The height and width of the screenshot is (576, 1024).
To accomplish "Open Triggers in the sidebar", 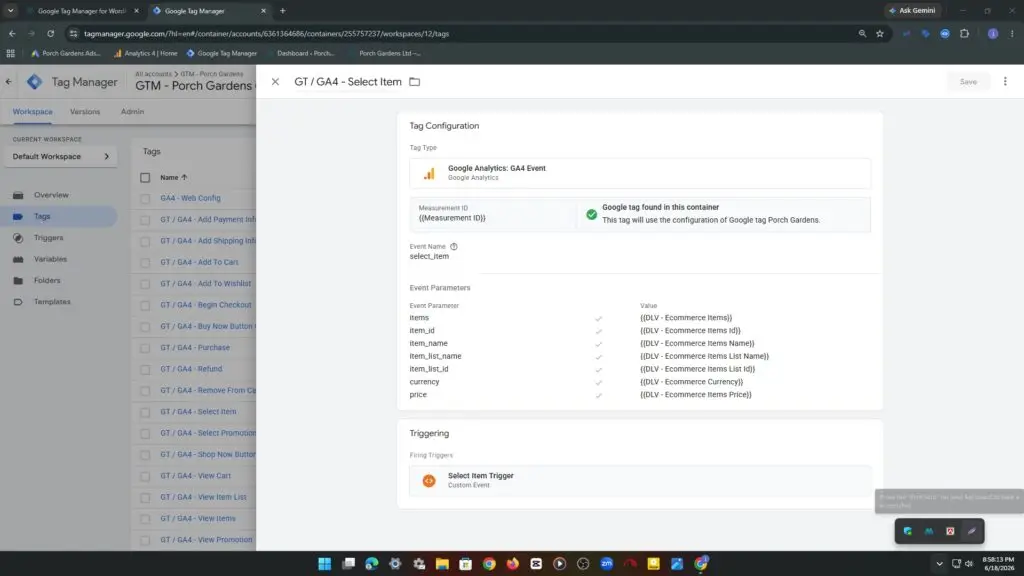I will coord(48,238).
